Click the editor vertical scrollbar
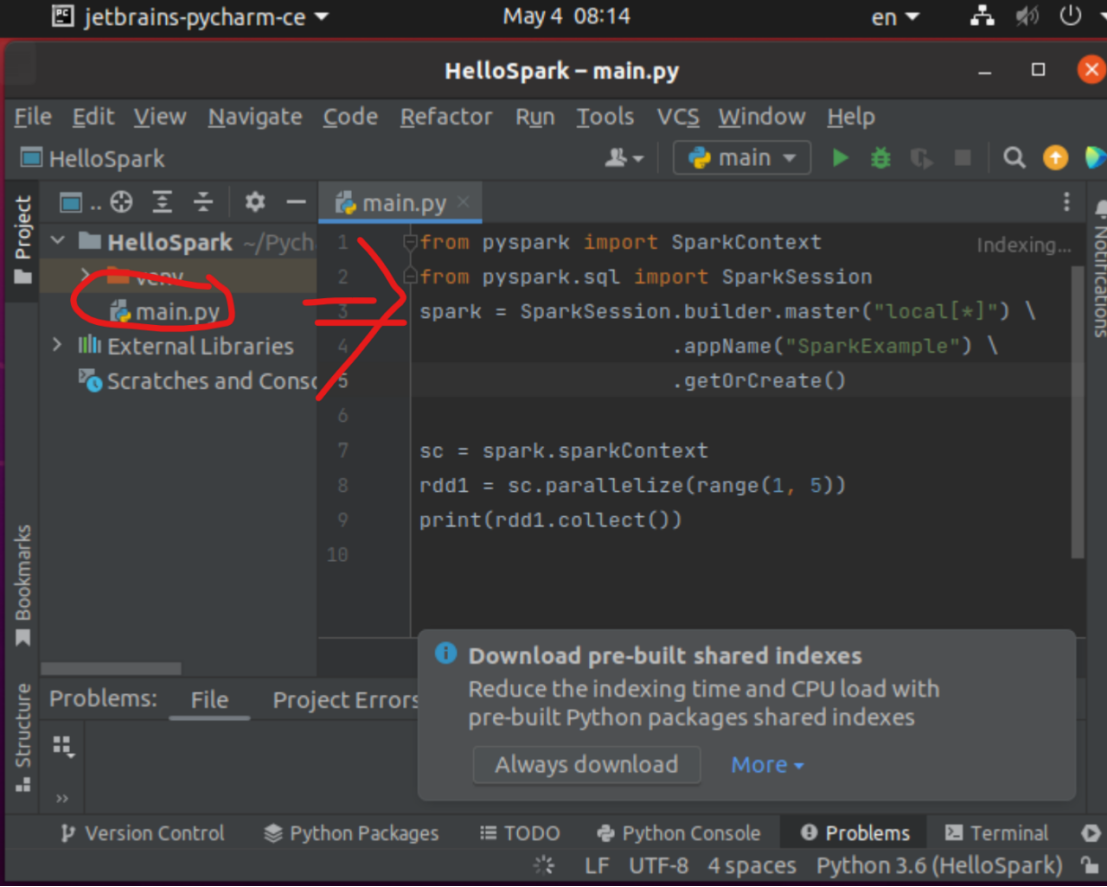 point(1077,412)
